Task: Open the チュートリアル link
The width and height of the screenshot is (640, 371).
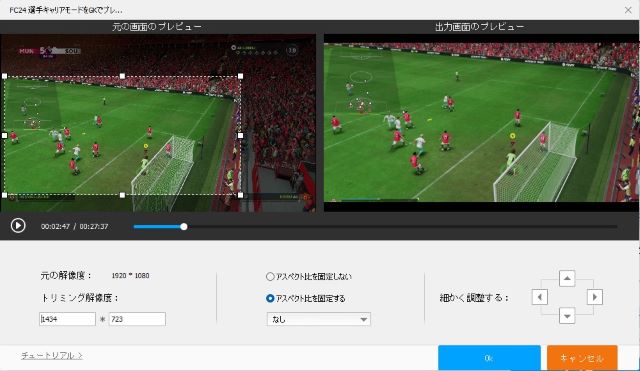Action: [52, 355]
